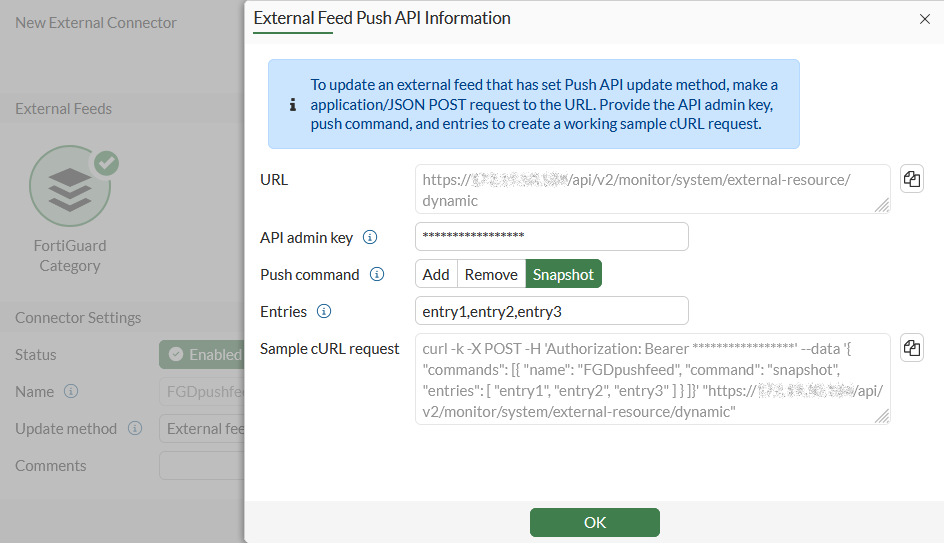Click the Update method info icon
This screenshot has width=944, height=543.
coord(135,429)
